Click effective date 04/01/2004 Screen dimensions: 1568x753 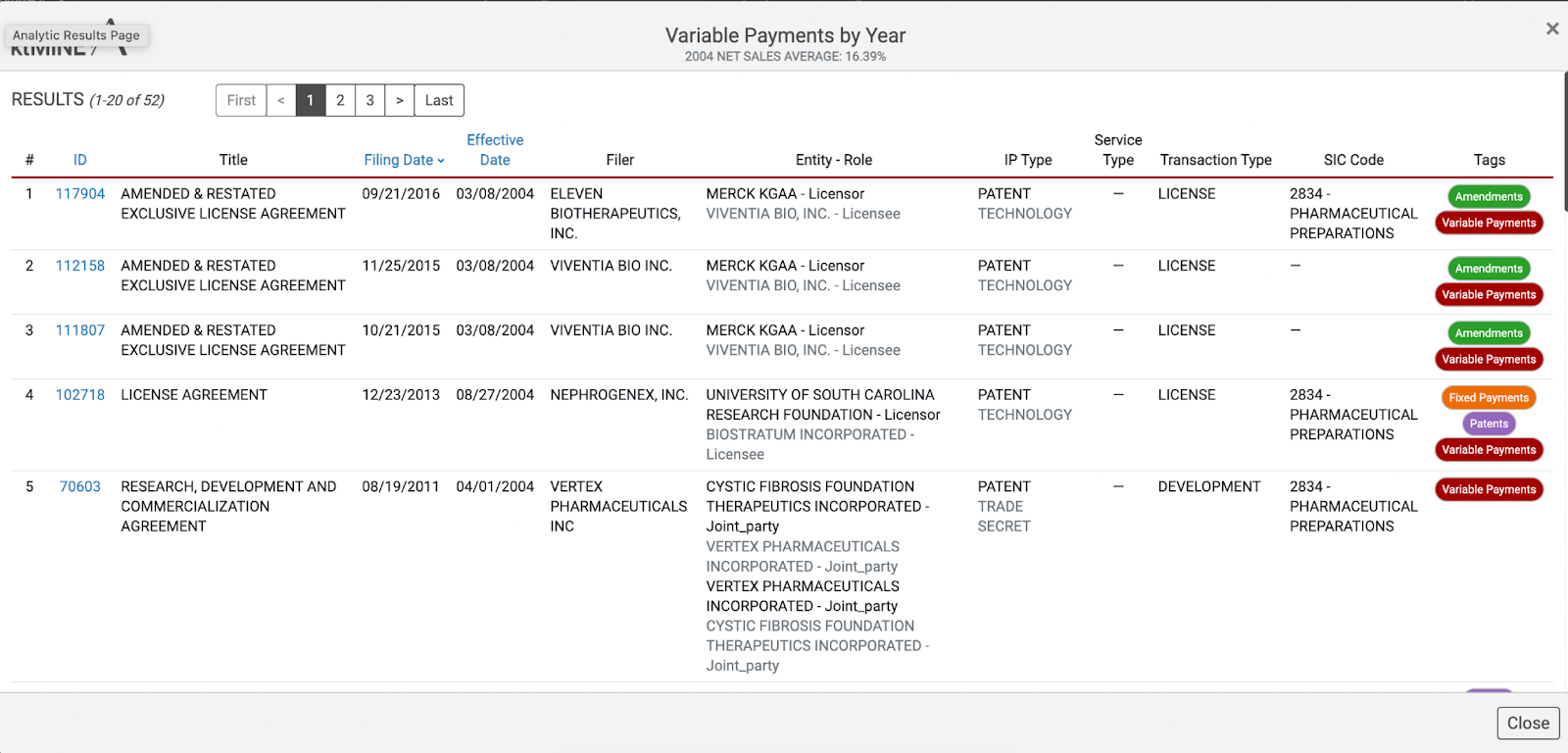[x=495, y=486]
